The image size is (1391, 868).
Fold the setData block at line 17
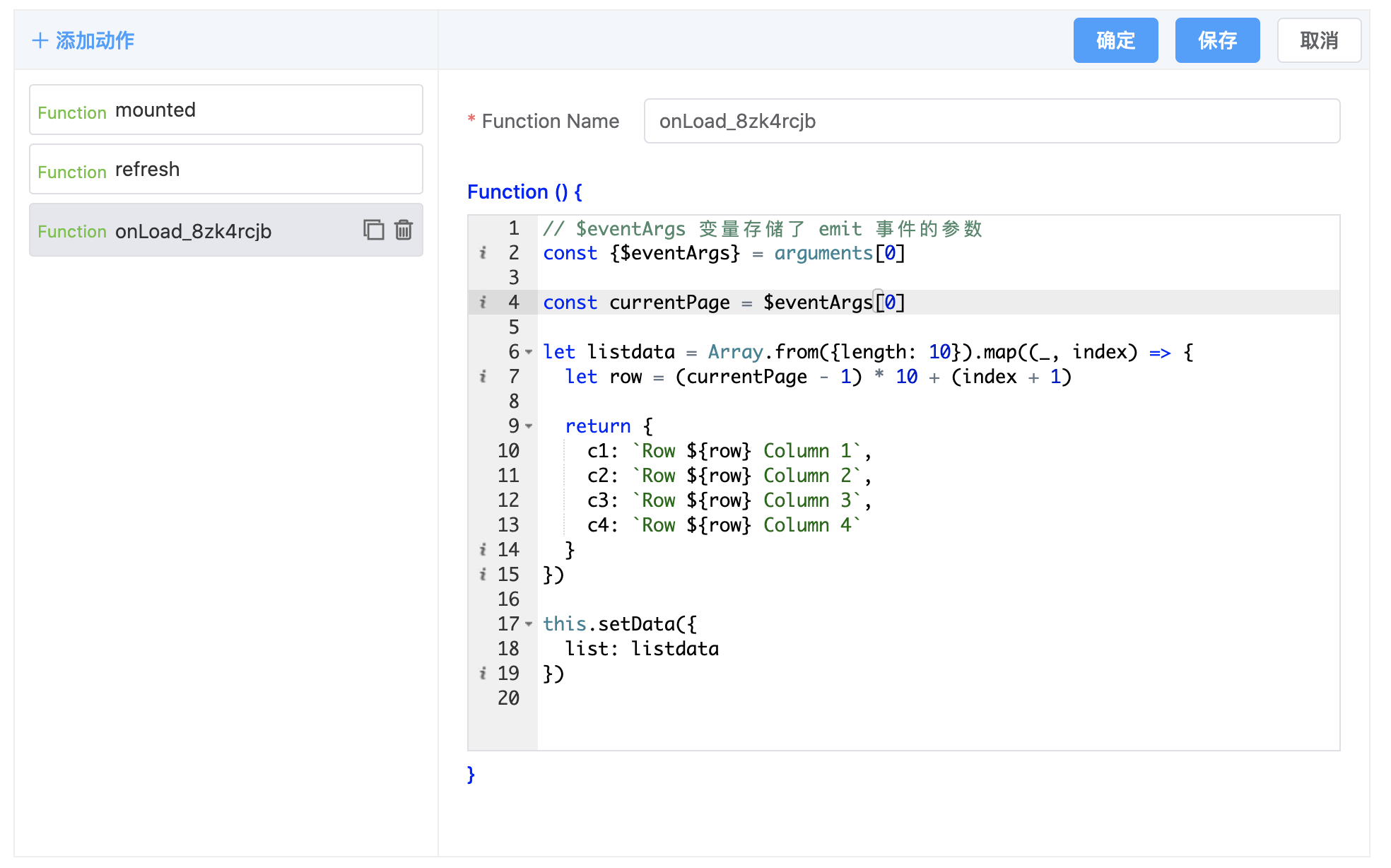pos(529,624)
